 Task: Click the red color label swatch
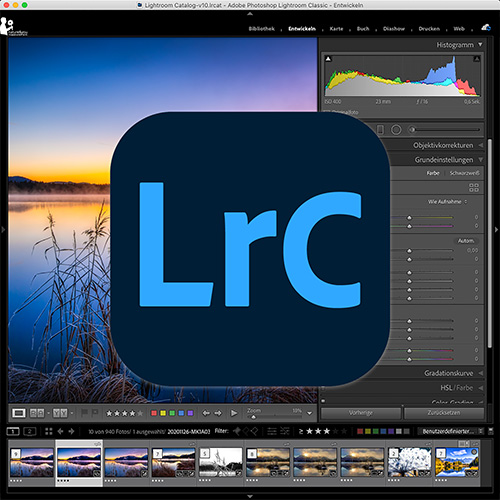pyautogui.click(x=154, y=413)
